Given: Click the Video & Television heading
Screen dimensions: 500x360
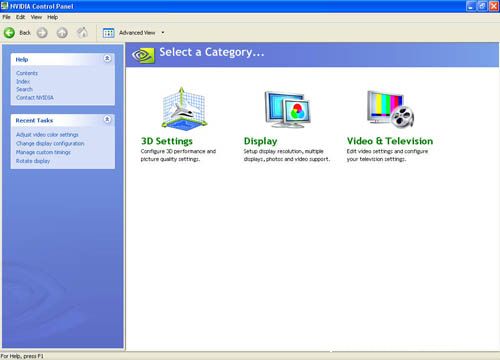Looking at the screenshot, I should 390,141.
